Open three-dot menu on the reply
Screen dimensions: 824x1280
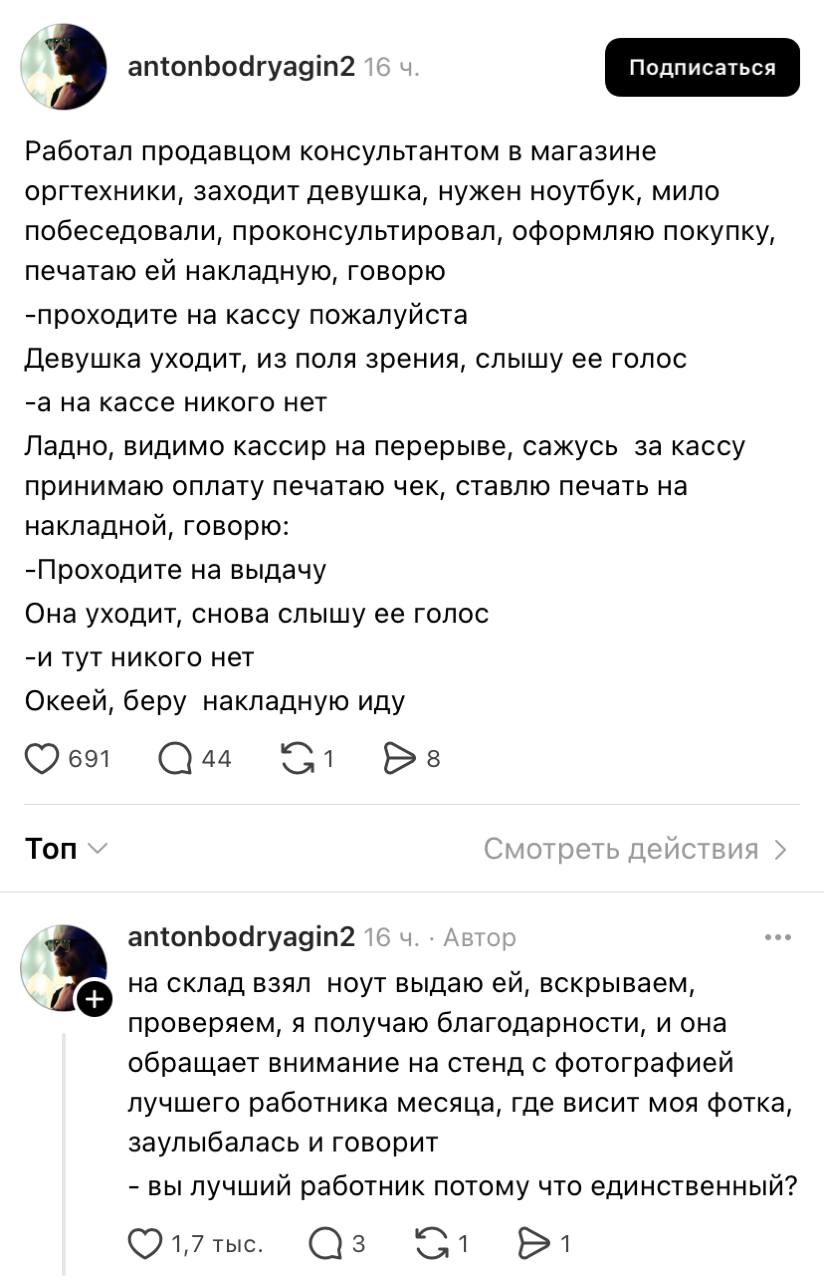tap(777, 938)
